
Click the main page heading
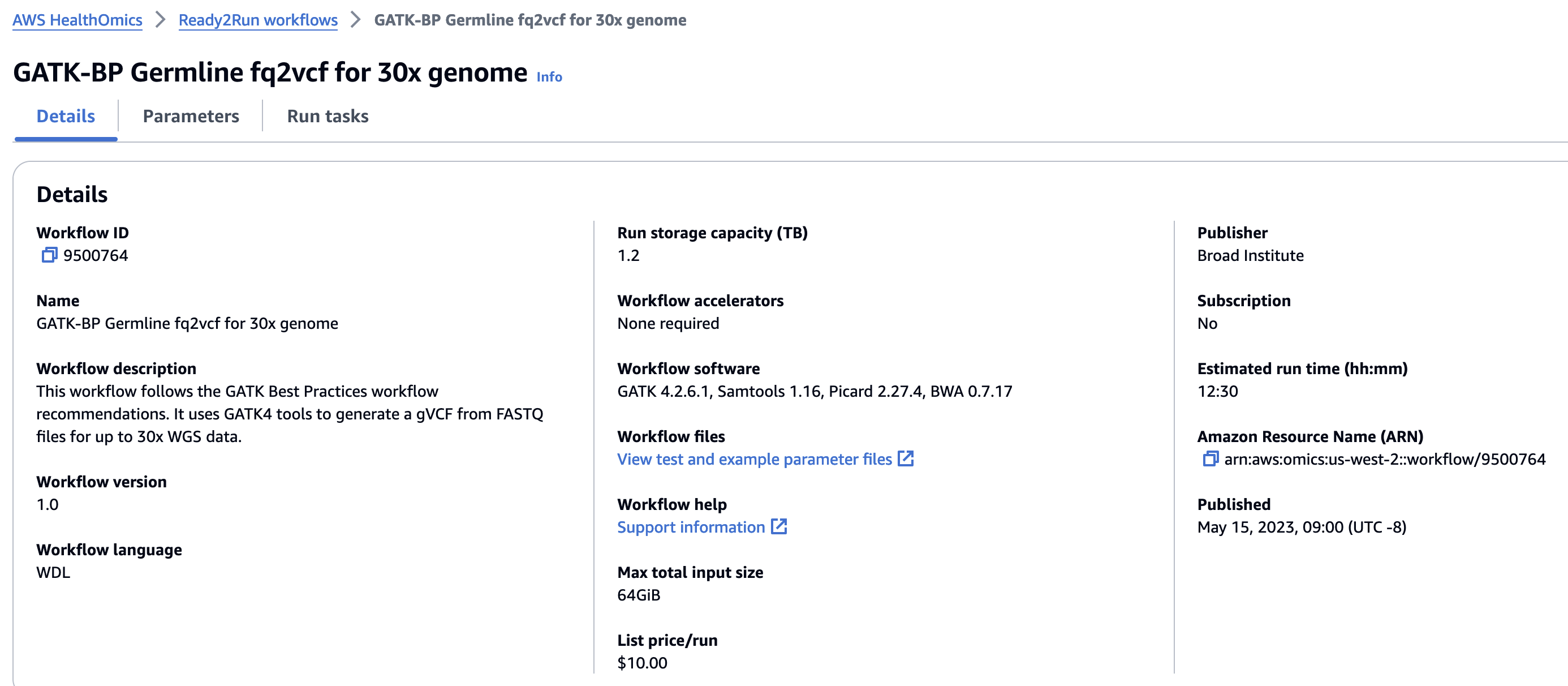[x=270, y=72]
